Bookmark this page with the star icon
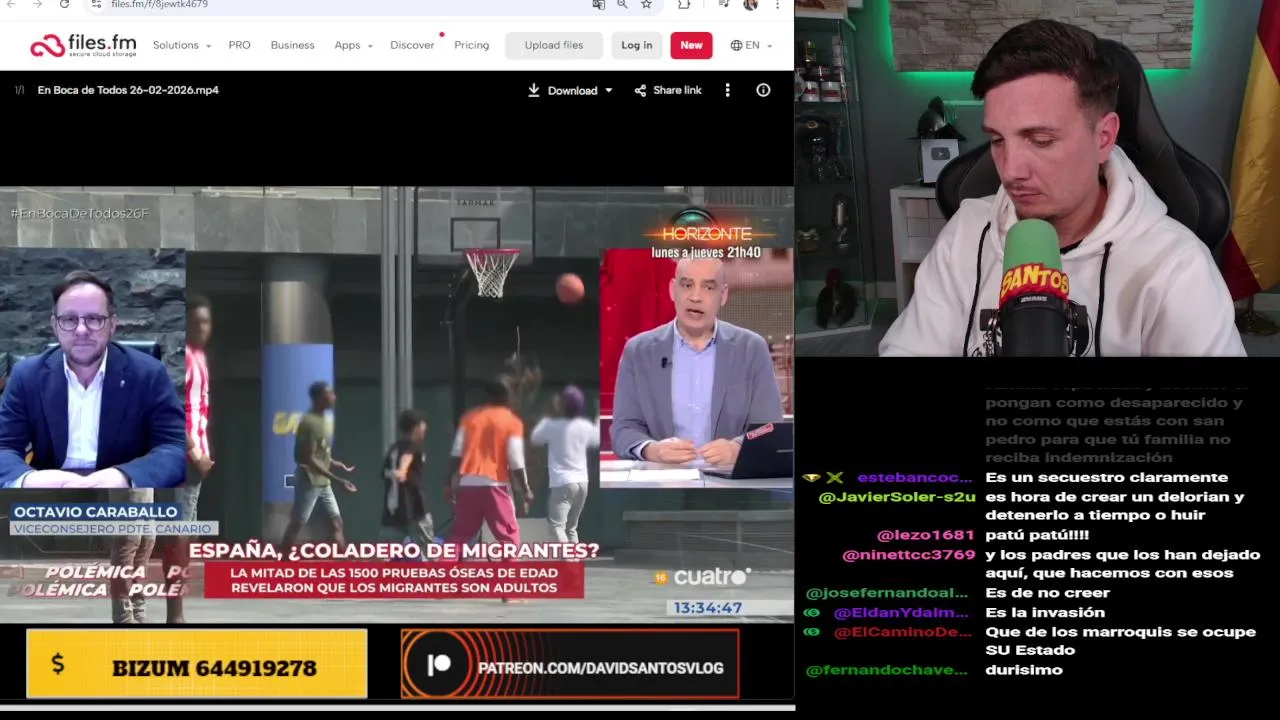The image size is (1280, 720). click(646, 4)
